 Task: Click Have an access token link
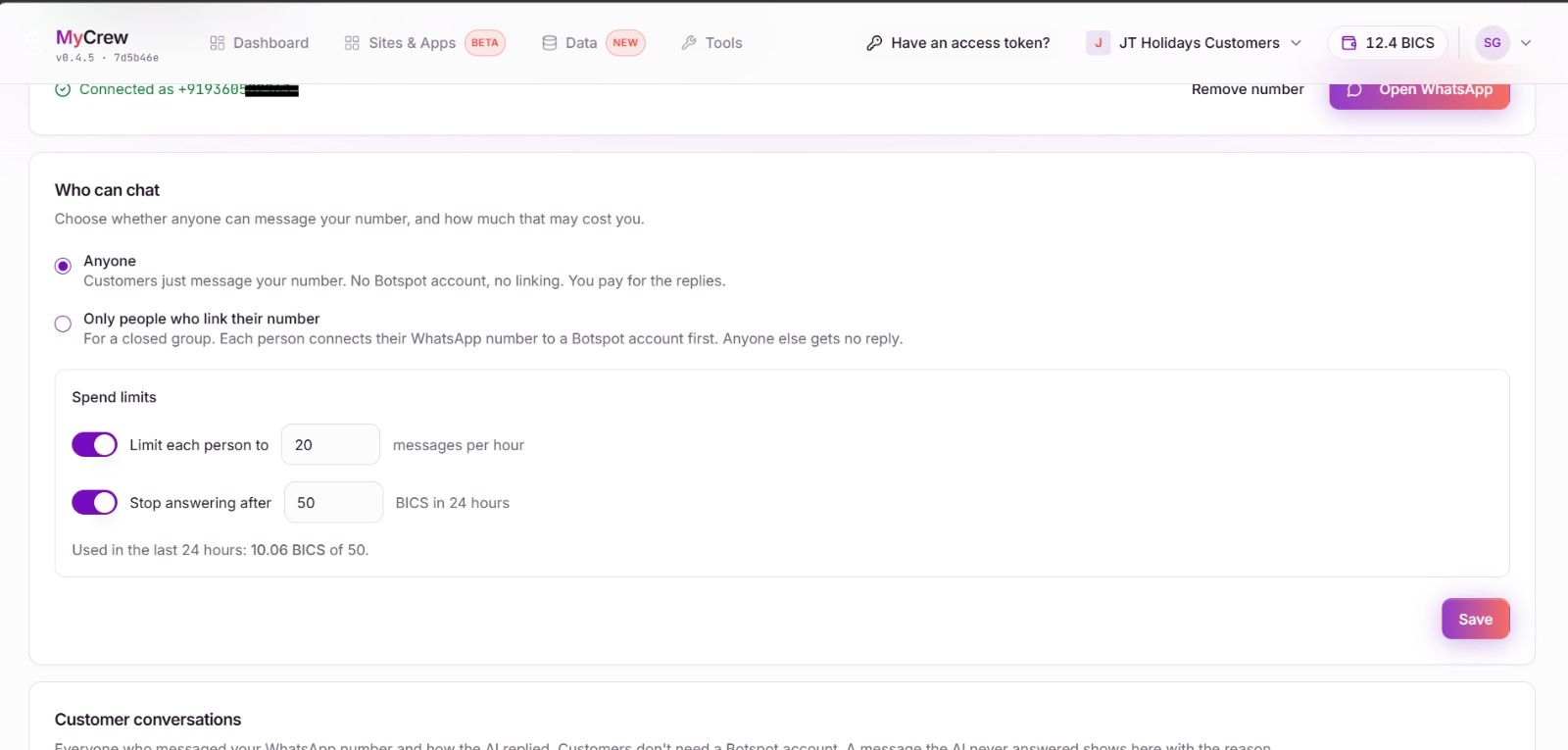click(x=957, y=43)
